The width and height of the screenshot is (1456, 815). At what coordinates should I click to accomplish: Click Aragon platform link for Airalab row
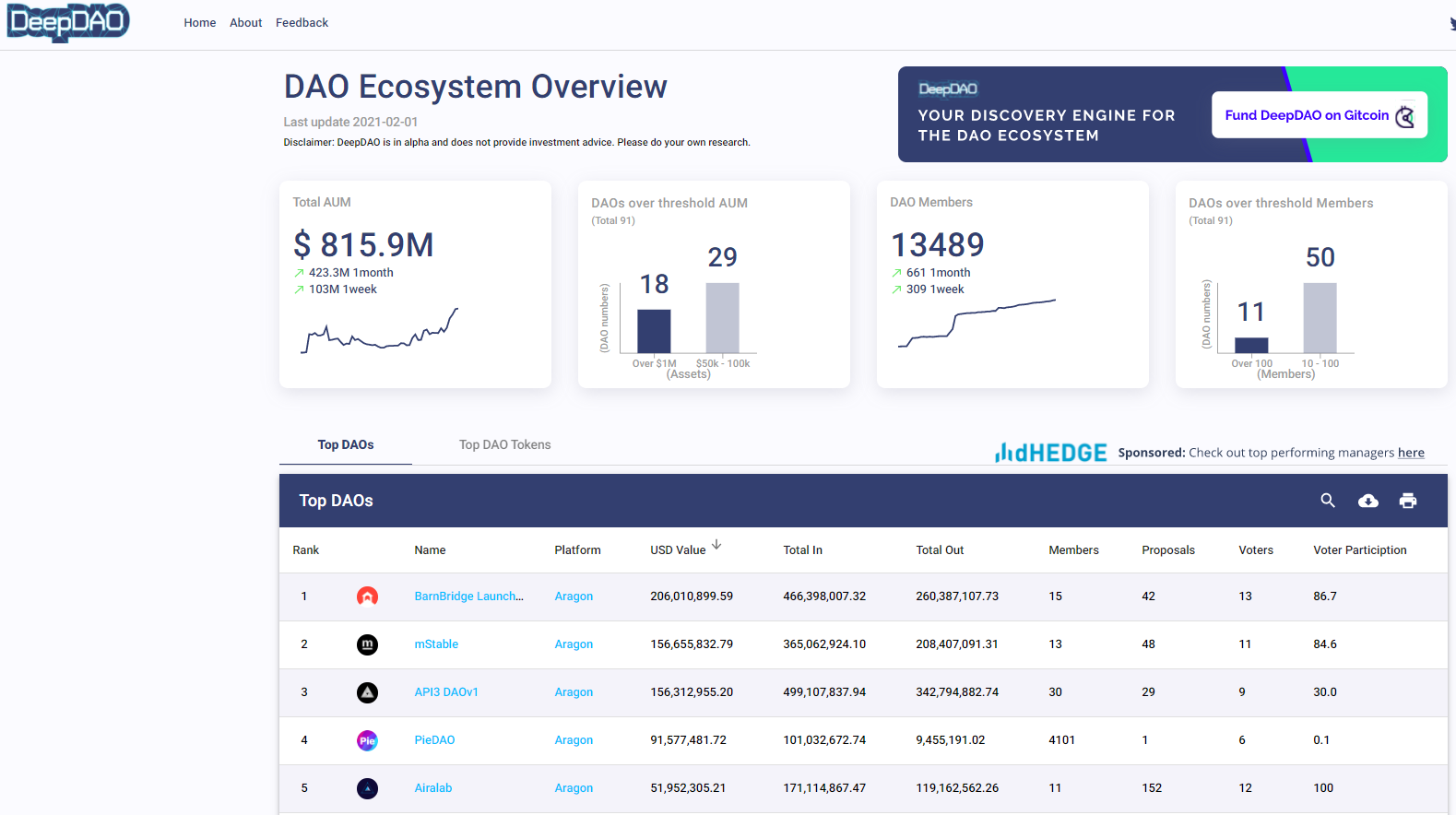[x=574, y=788]
